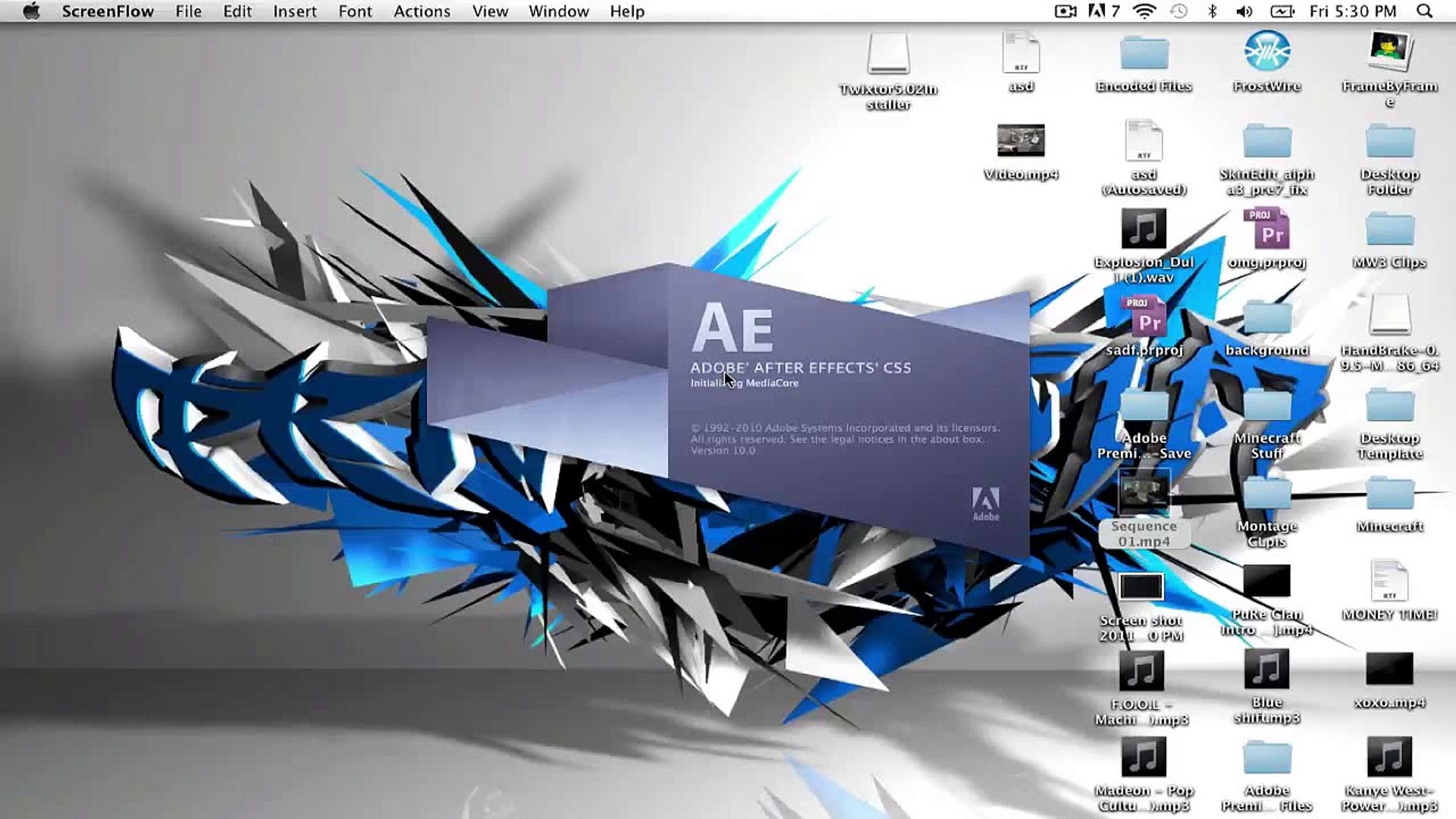Open the Insert menu
Screen dimensions: 1456x819
point(294,11)
